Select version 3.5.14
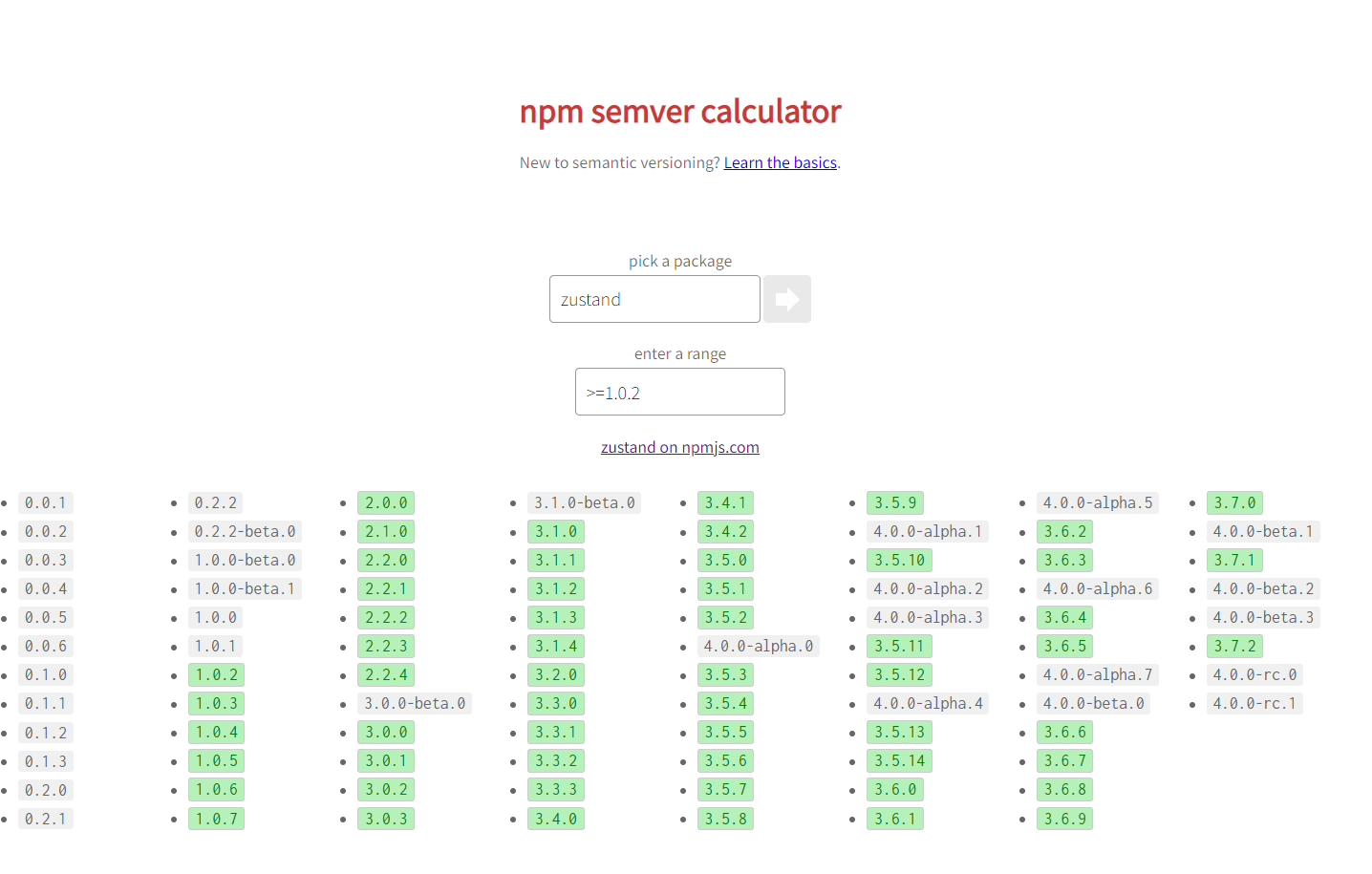The image size is (1372, 874). 899,760
